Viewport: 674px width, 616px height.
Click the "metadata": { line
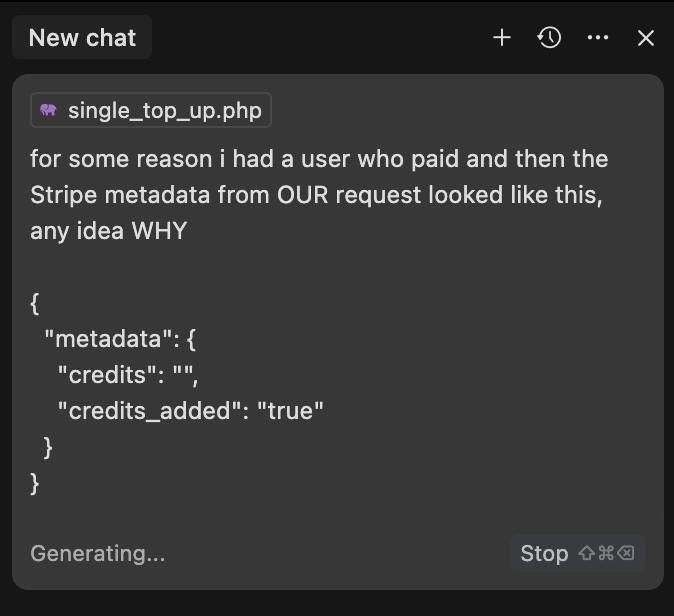[121, 339]
